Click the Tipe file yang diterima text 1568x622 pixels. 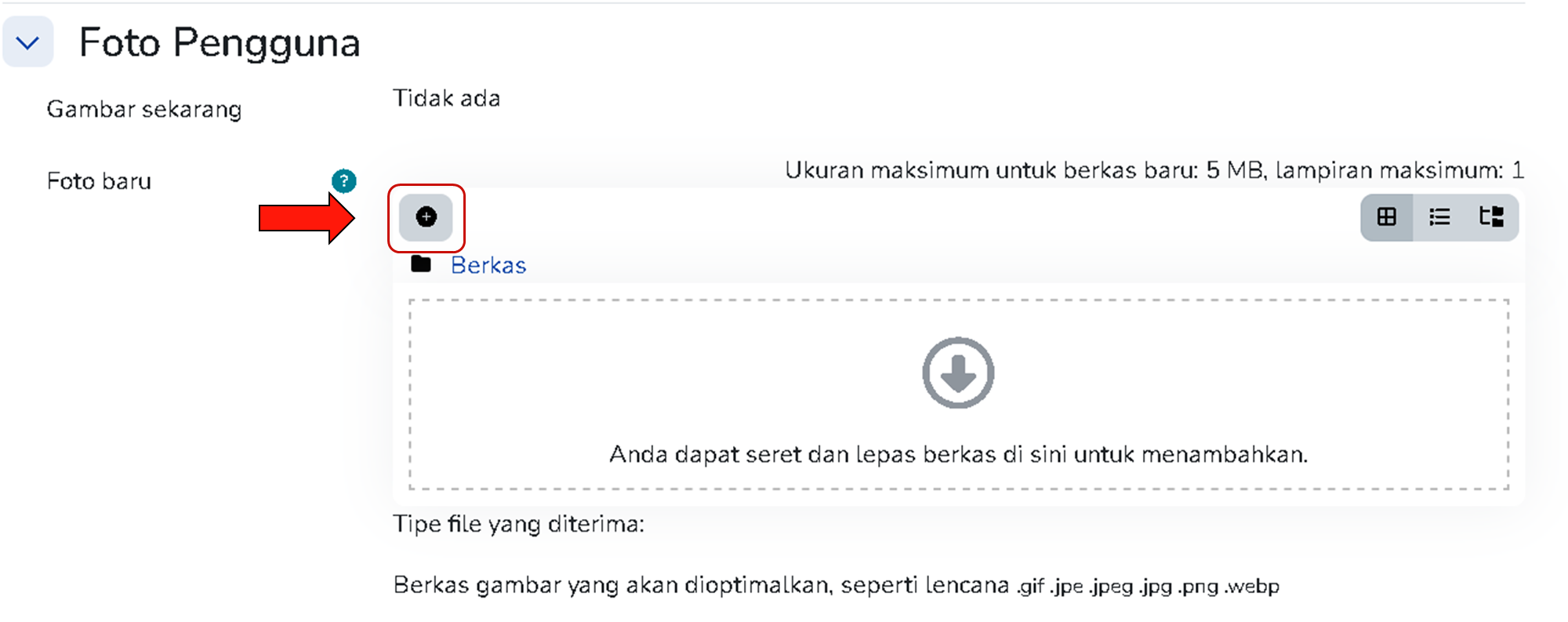[518, 523]
